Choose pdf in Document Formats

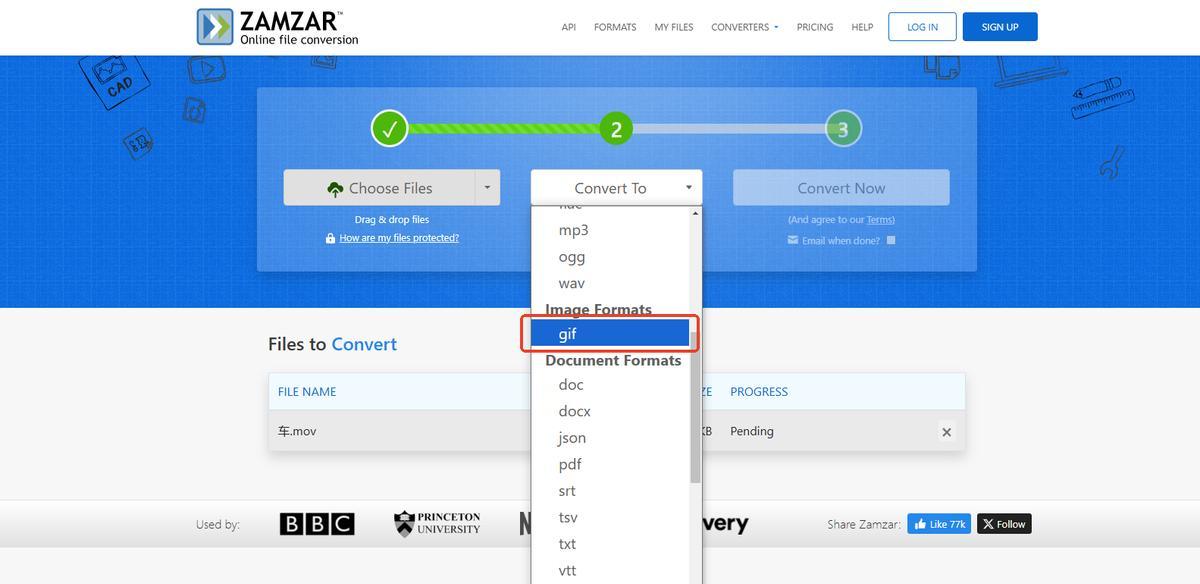tap(570, 464)
